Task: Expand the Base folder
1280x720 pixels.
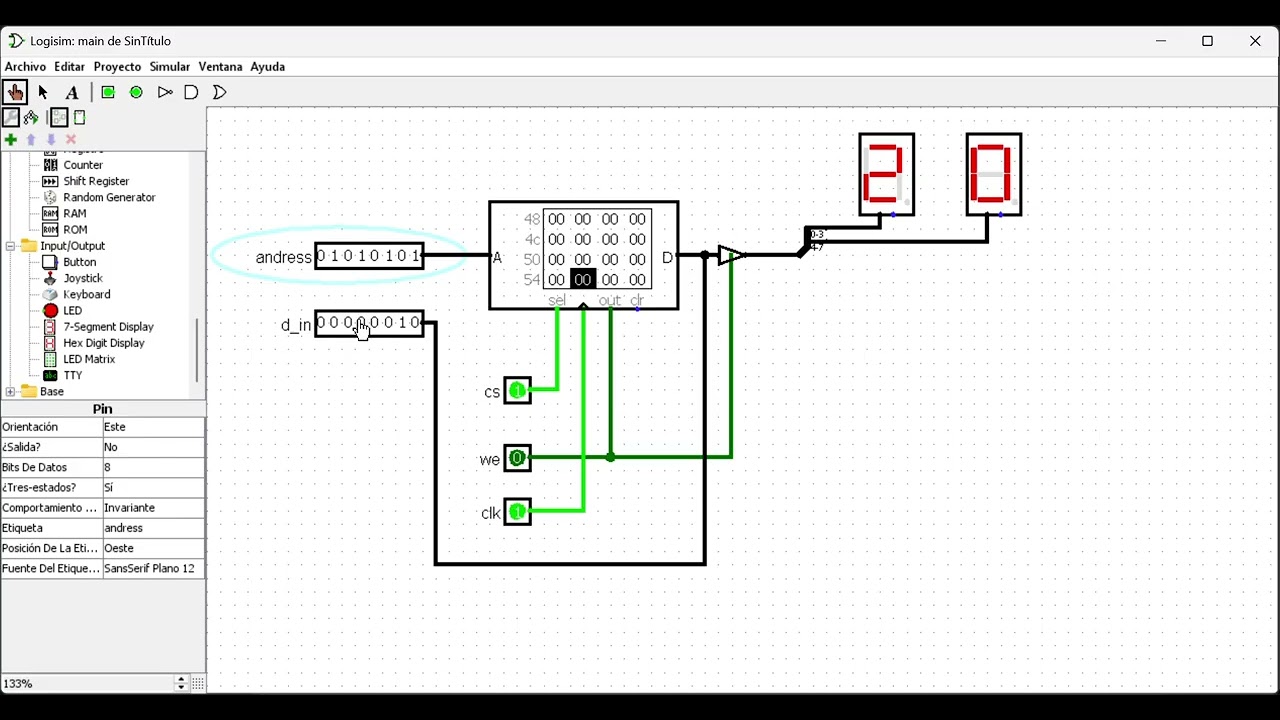Action: point(10,392)
